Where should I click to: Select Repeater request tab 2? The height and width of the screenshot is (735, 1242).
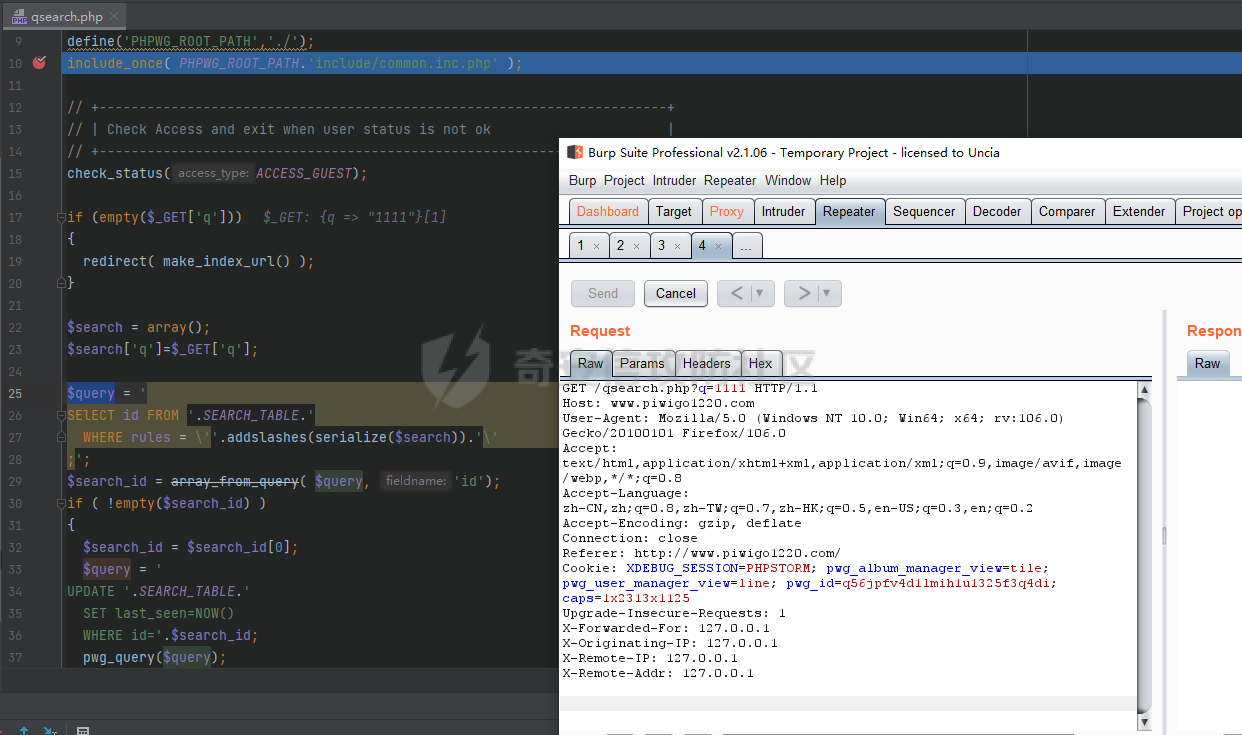[629, 246]
